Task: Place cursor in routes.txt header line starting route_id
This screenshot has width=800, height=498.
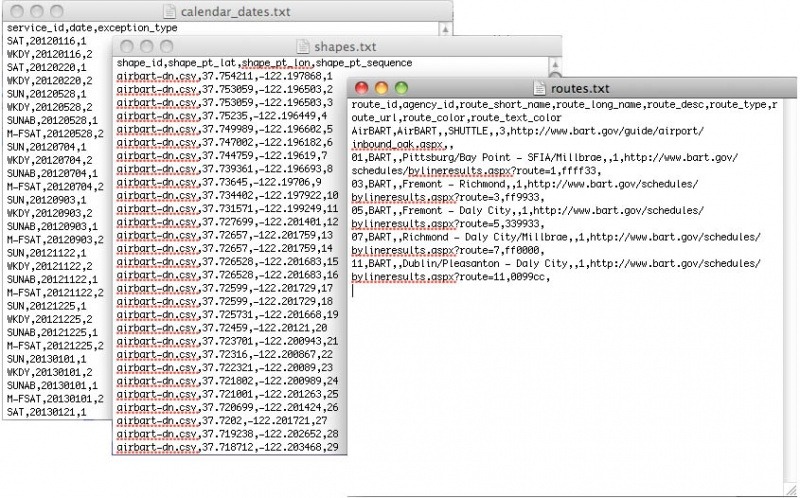Action: click(564, 105)
